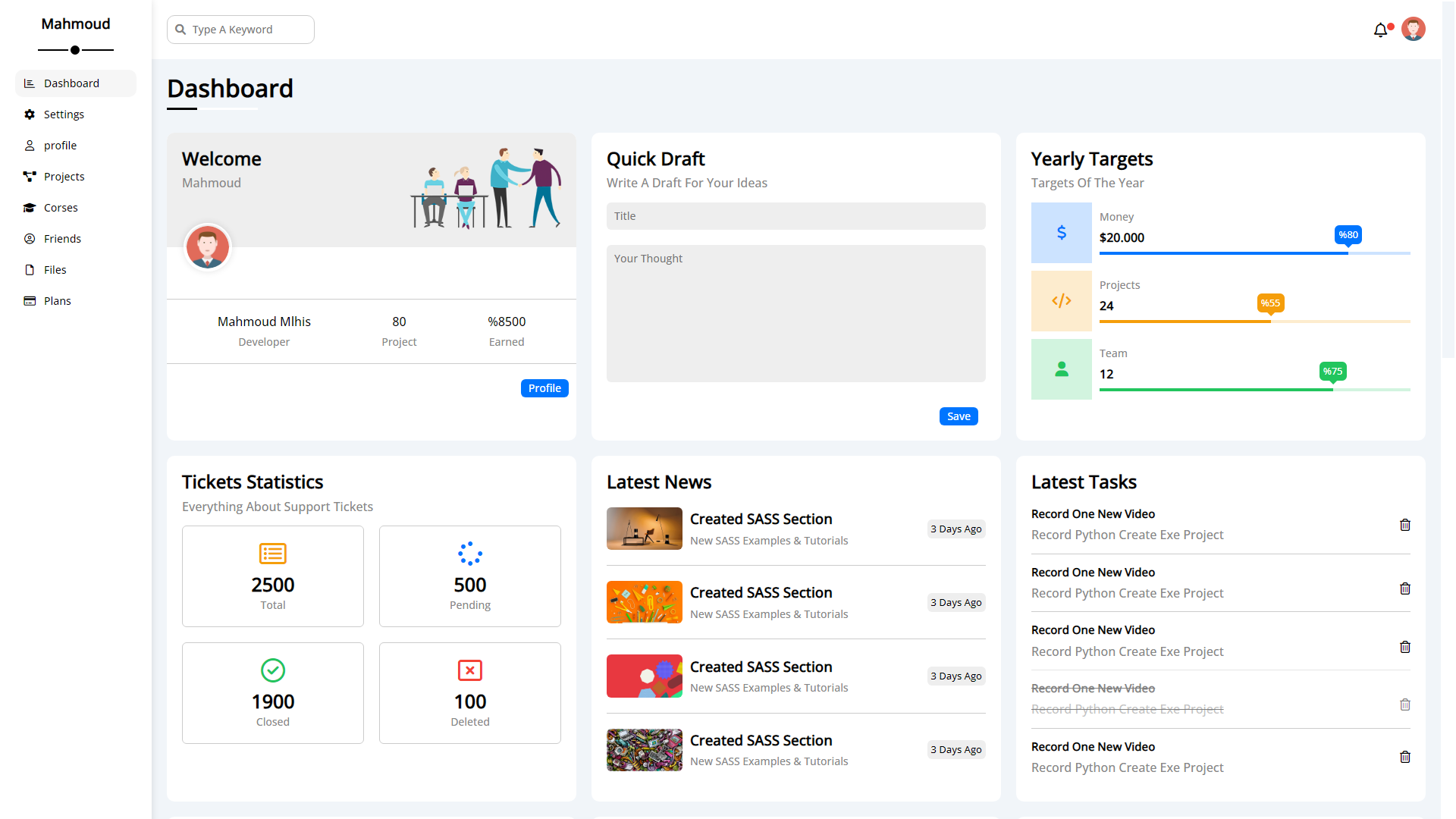Click the blue Profile button
Viewport: 1456px width, 819px height.
tap(544, 388)
